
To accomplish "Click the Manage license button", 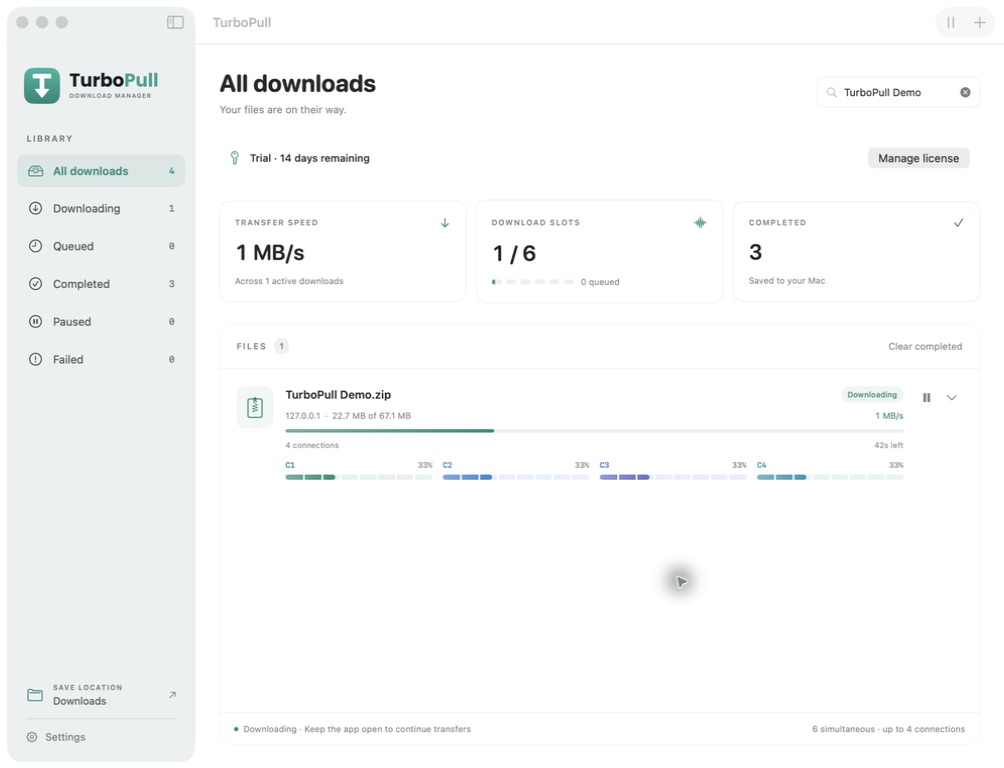I will [918, 158].
